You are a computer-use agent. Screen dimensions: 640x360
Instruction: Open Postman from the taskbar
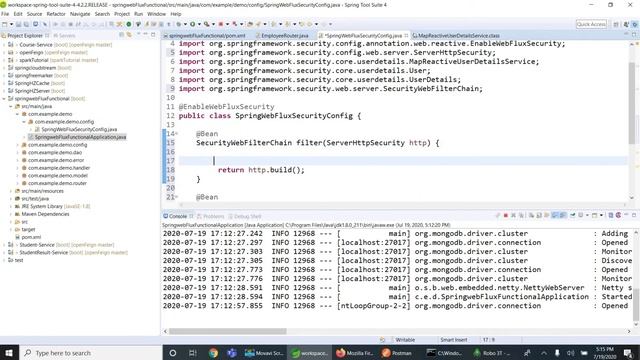click(397, 353)
